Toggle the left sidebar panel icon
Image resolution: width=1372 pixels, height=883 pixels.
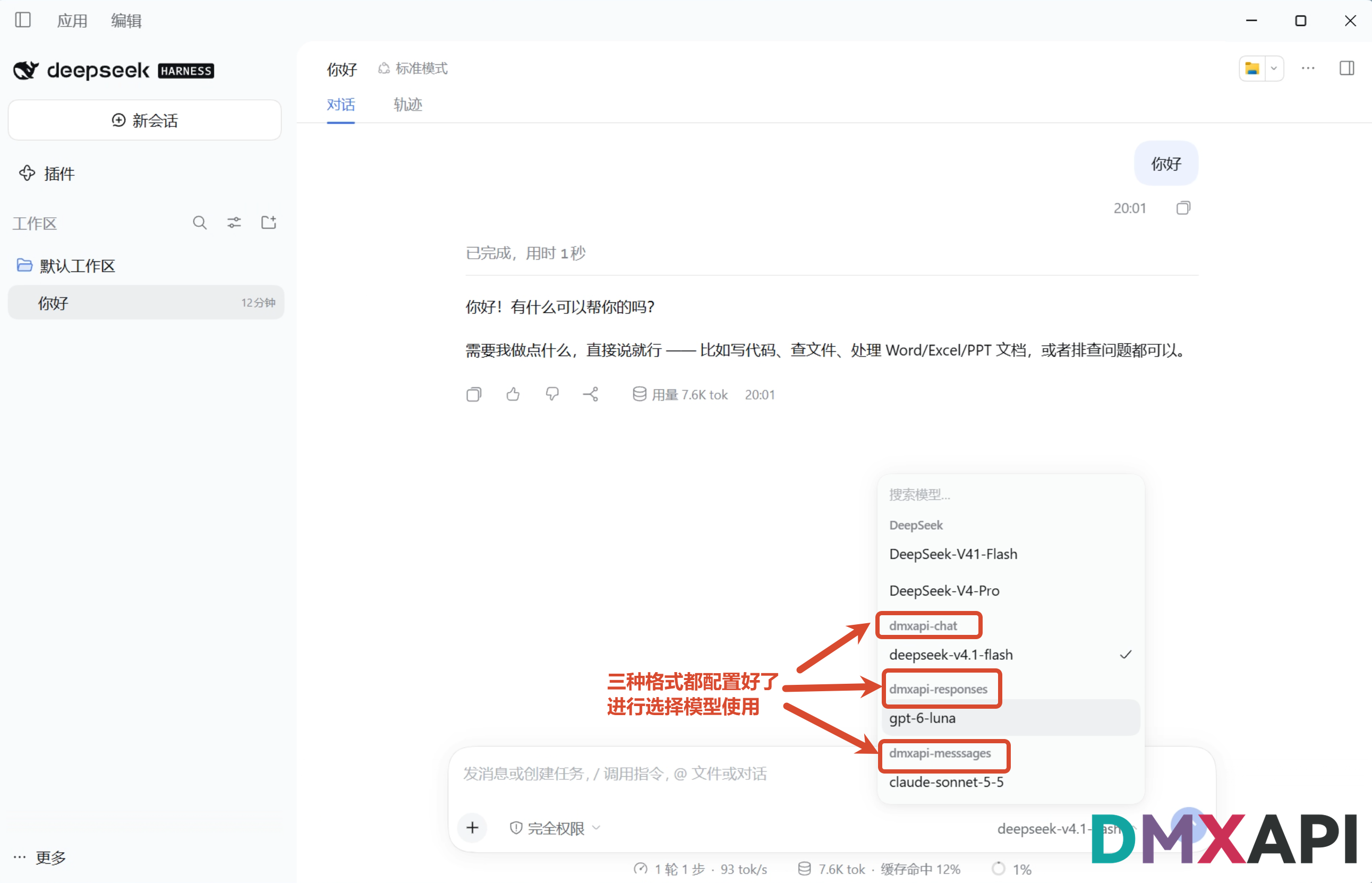click(23, 20)
